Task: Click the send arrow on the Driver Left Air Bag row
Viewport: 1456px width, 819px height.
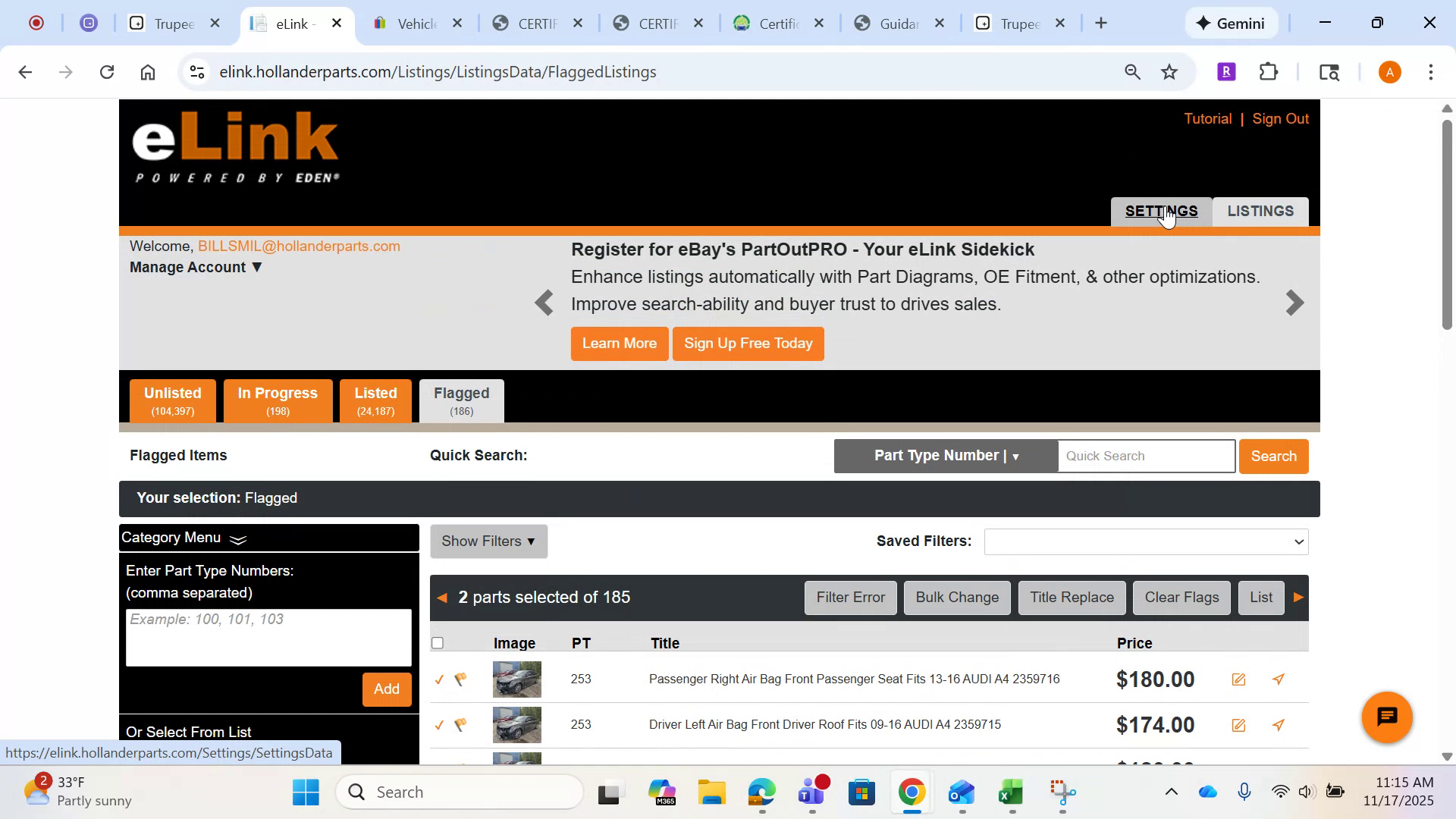Action: point(1279,725)
